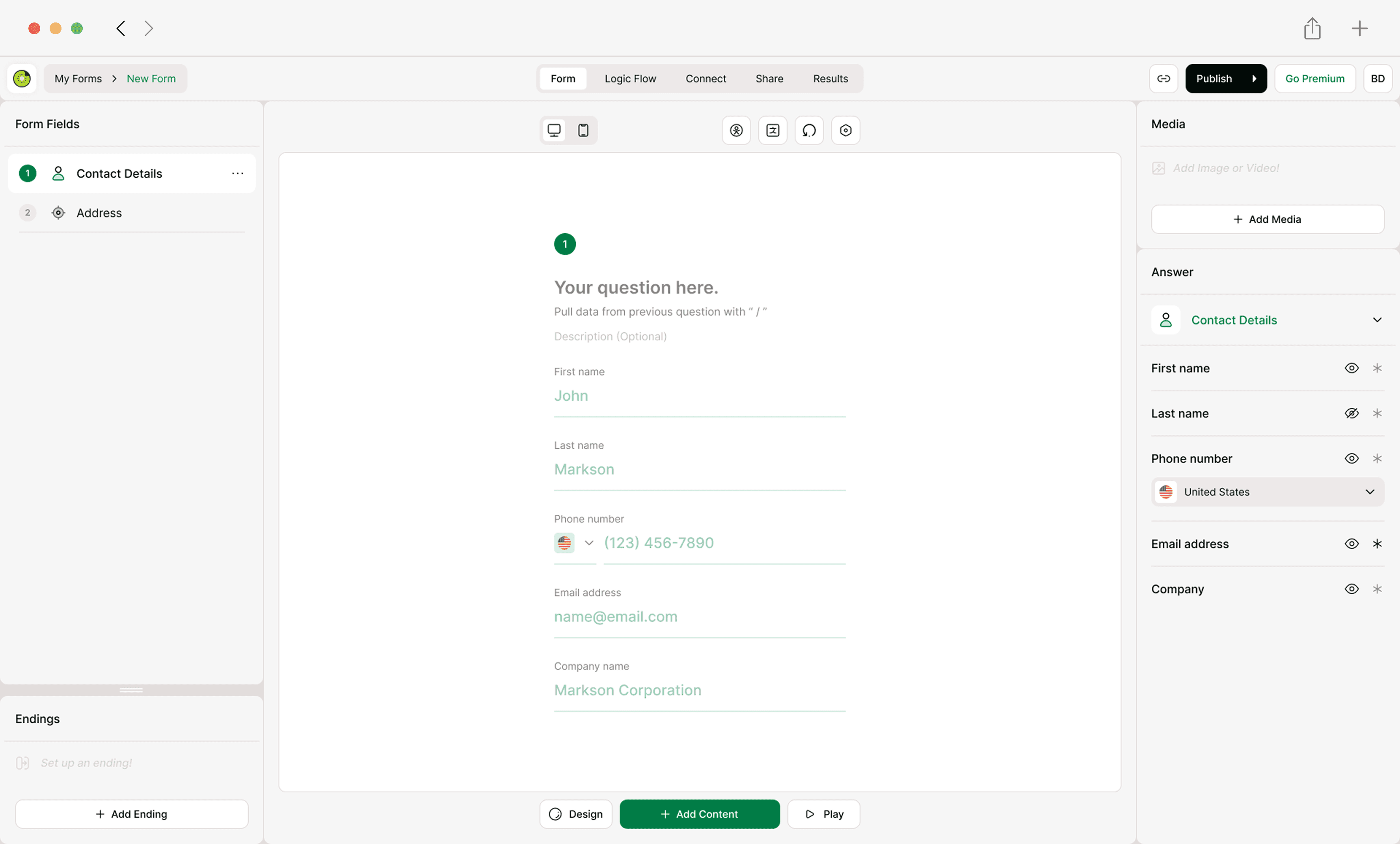Open the accessibility options icon
Image resolution: width=1400 pixels, height=844 pixels.
tap(736, 130)
